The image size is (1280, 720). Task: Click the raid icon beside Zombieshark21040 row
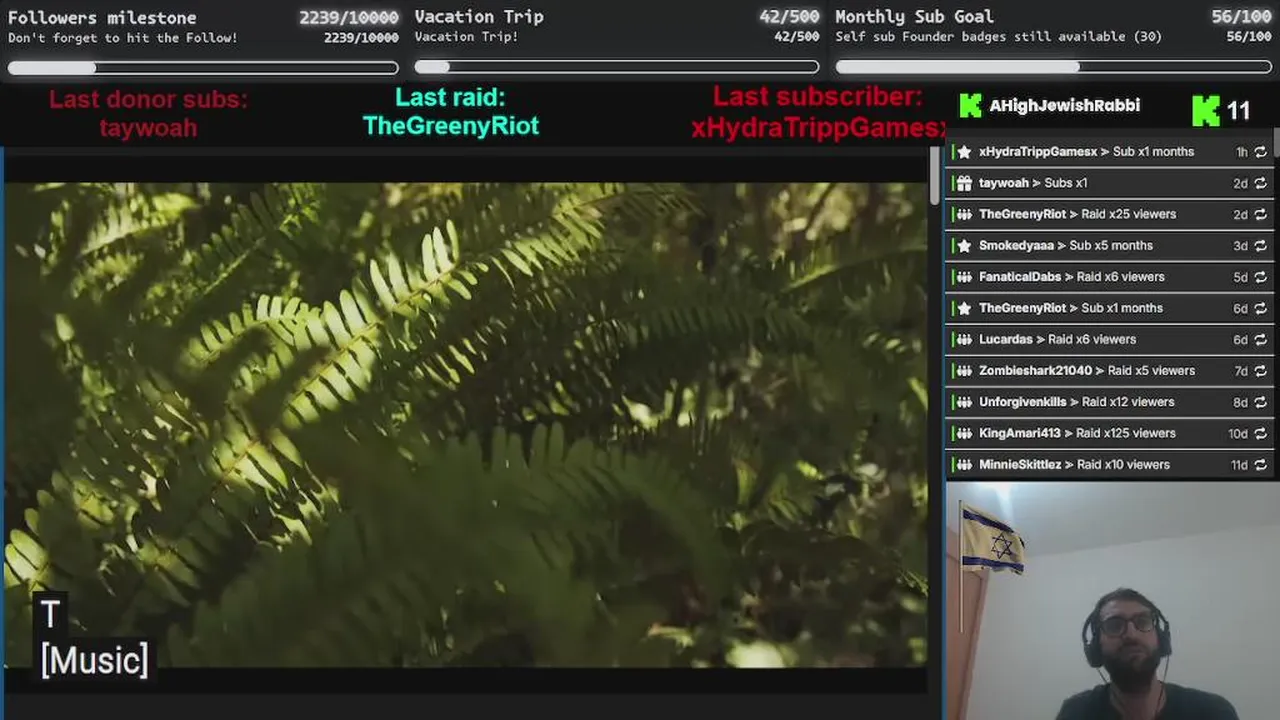click(x=964, y=370)
